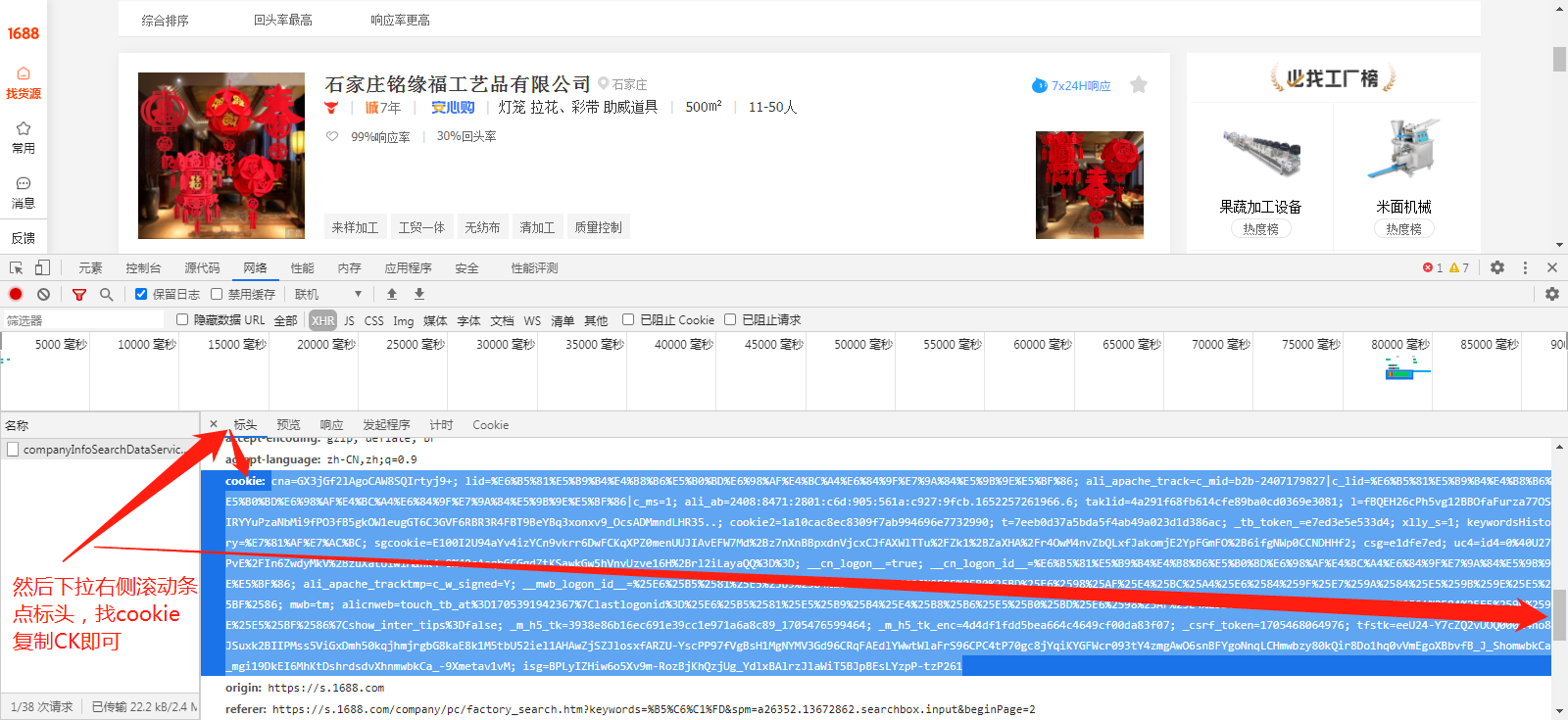Open DevTools more options menu
This screenshot has height=720, width=1568.
coord(1525,267)
